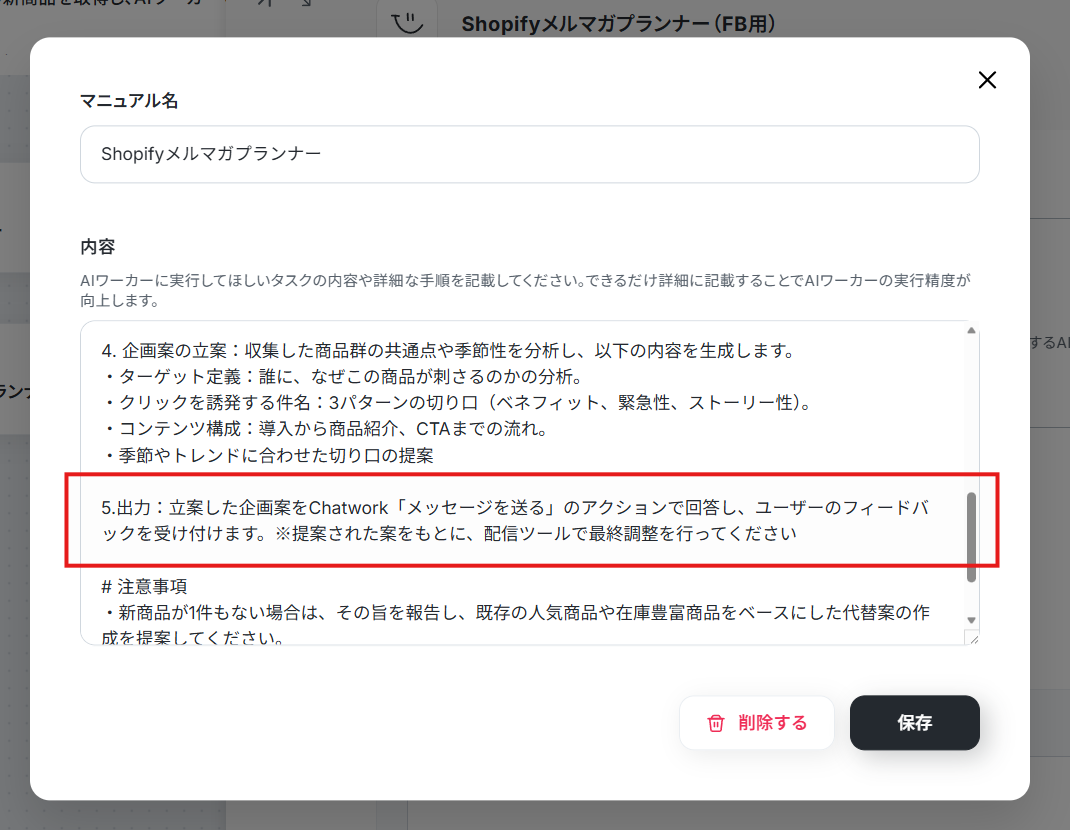Click the textarea resize handle corner
This screenshot has height=830, width=1070.
coord(972,638)
